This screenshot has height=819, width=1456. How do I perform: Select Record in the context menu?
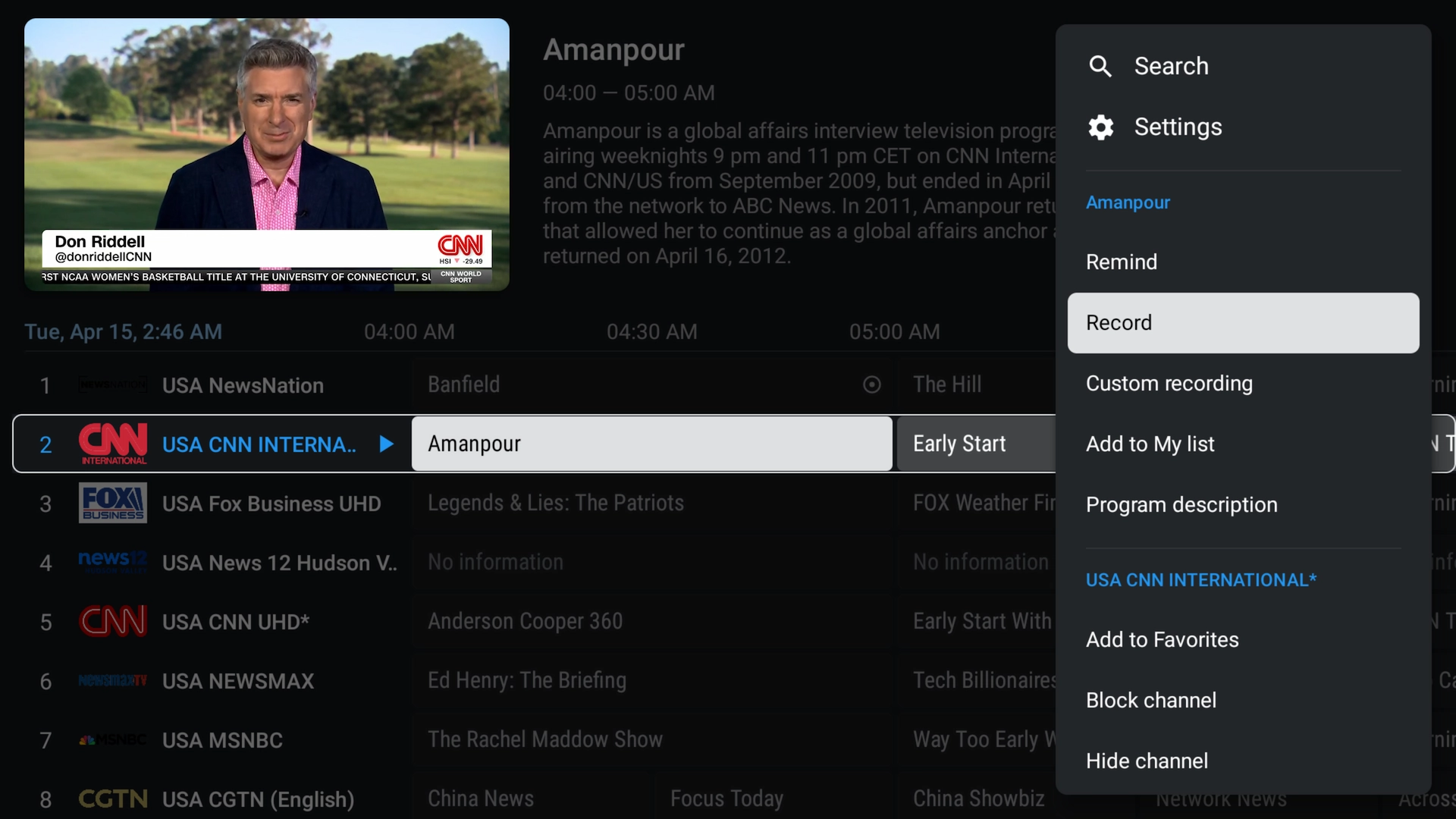coord(1244,323)
